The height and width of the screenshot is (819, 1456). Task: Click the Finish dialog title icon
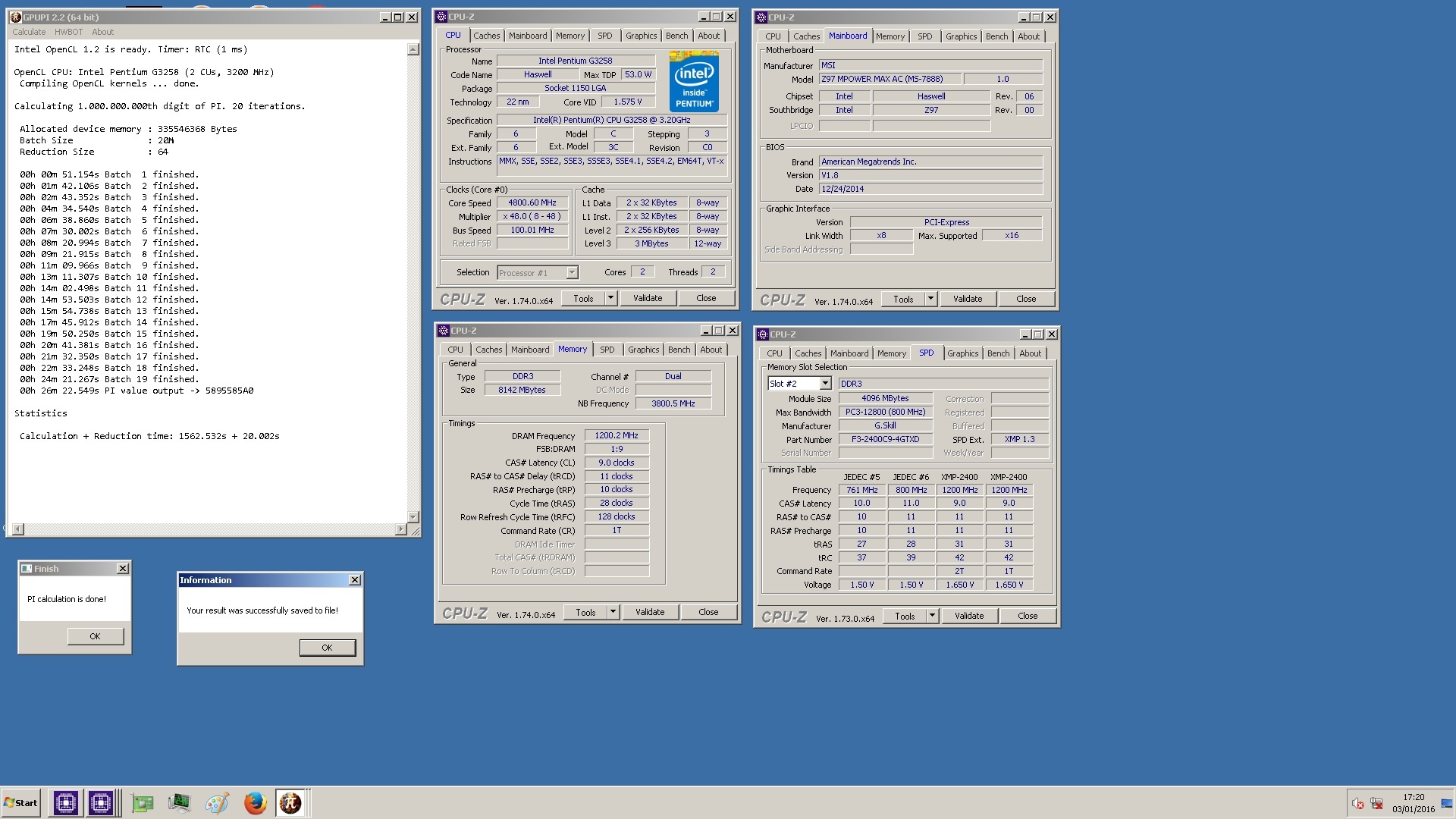[27, 569]
